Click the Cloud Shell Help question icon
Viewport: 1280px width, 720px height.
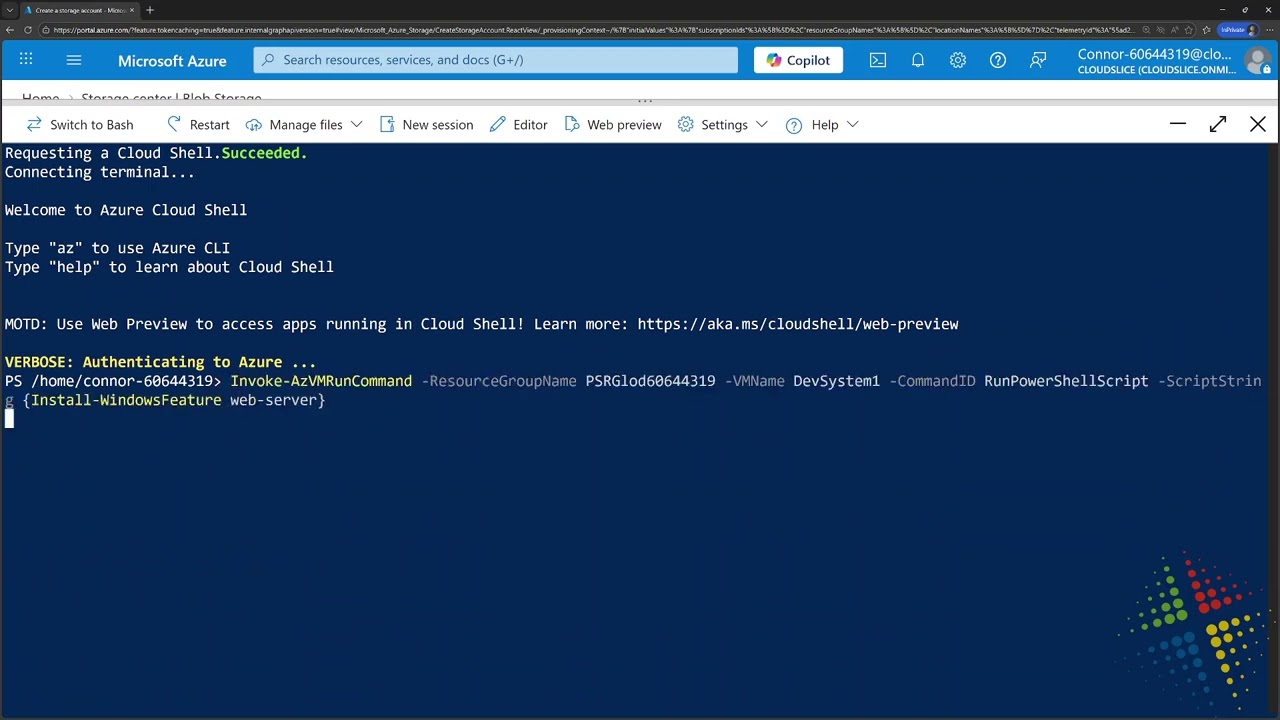(x=794, y=125)
